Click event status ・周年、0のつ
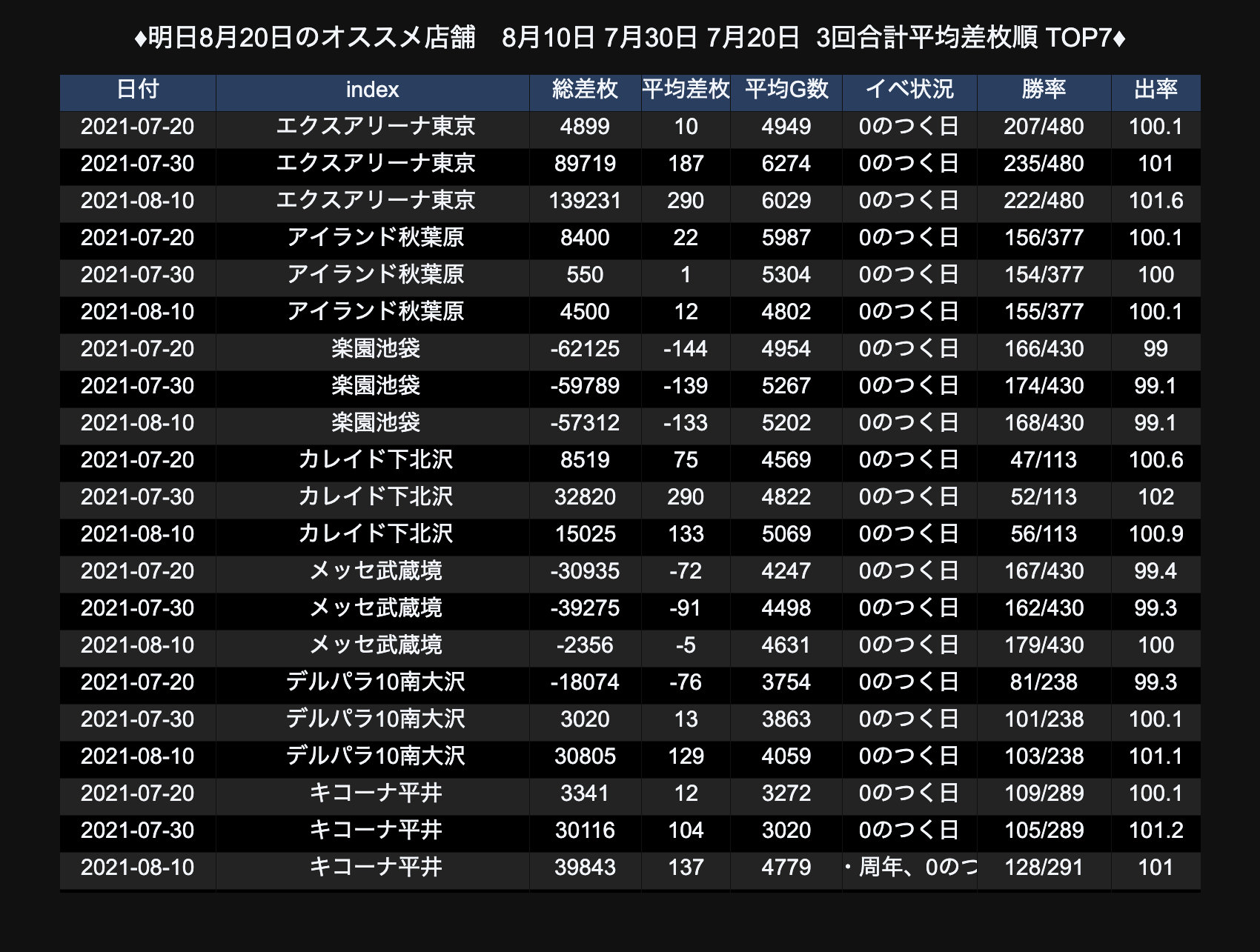Image resolution: width=1260 pixels, height=952 pixels. [910, 868]
